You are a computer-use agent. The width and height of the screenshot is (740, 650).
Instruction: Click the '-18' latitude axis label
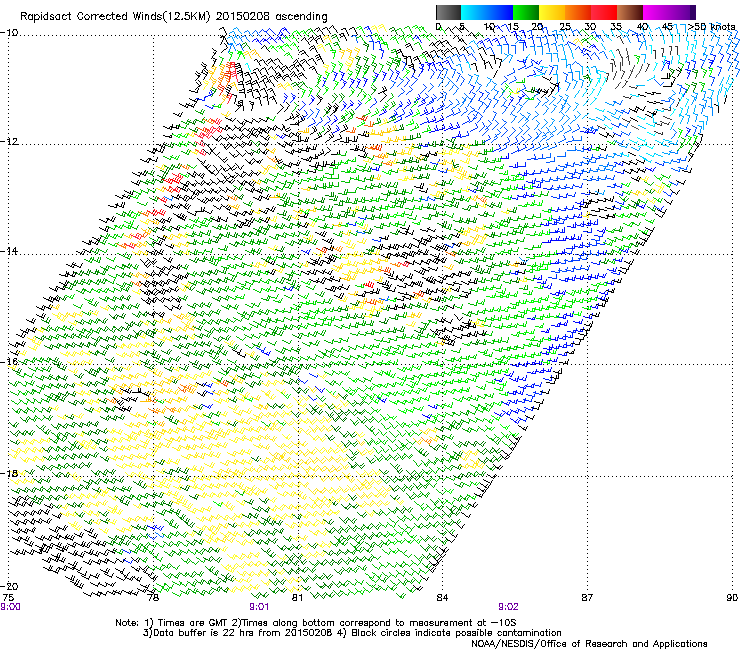pos(9,473)
